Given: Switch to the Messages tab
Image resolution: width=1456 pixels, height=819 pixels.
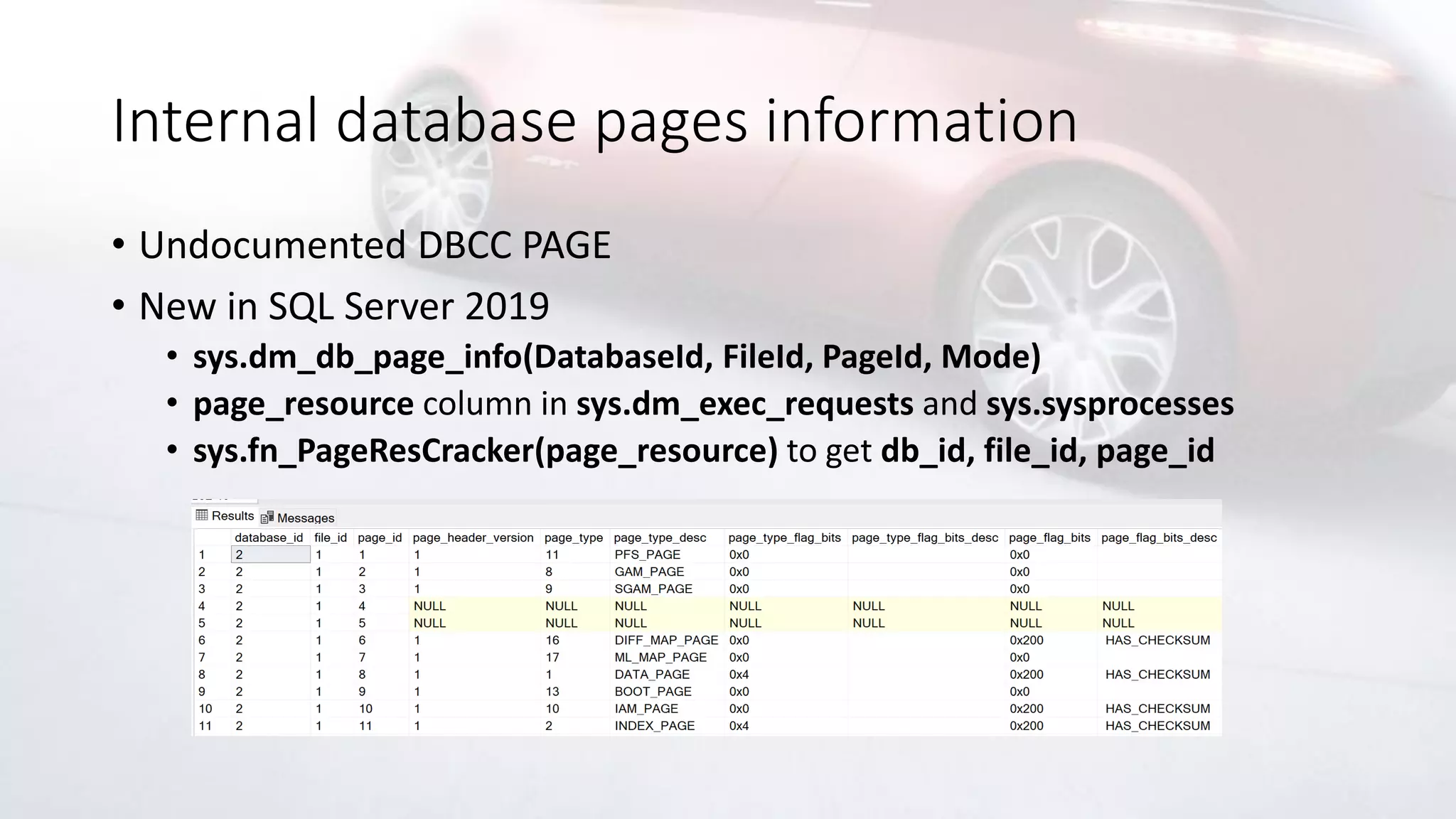Looking at the screenshot, I should [298, 518].
